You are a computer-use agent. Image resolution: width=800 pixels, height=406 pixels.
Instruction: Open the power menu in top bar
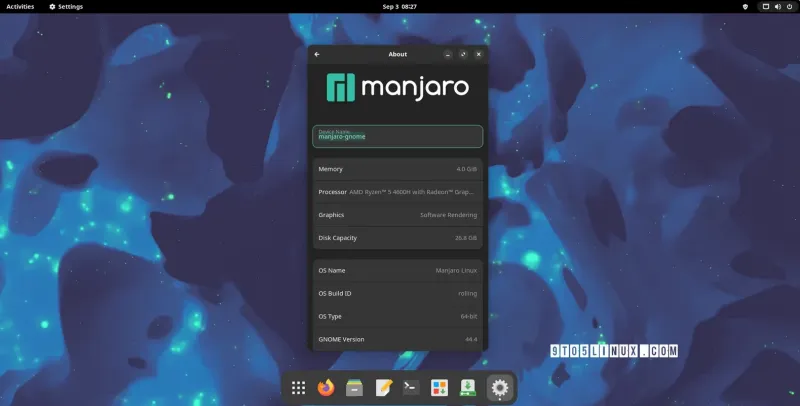point(788,7)
